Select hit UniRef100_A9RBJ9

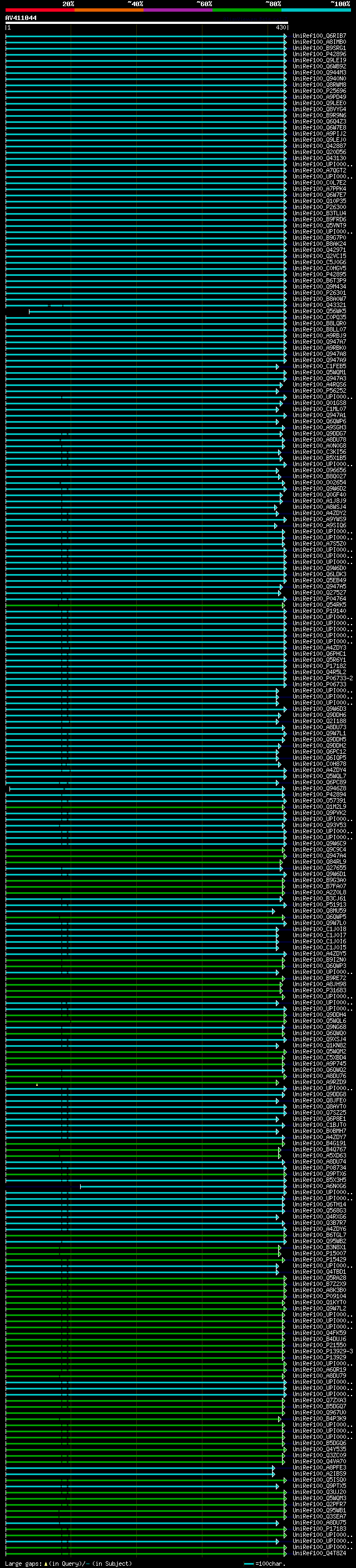click(x=319, y=335)
